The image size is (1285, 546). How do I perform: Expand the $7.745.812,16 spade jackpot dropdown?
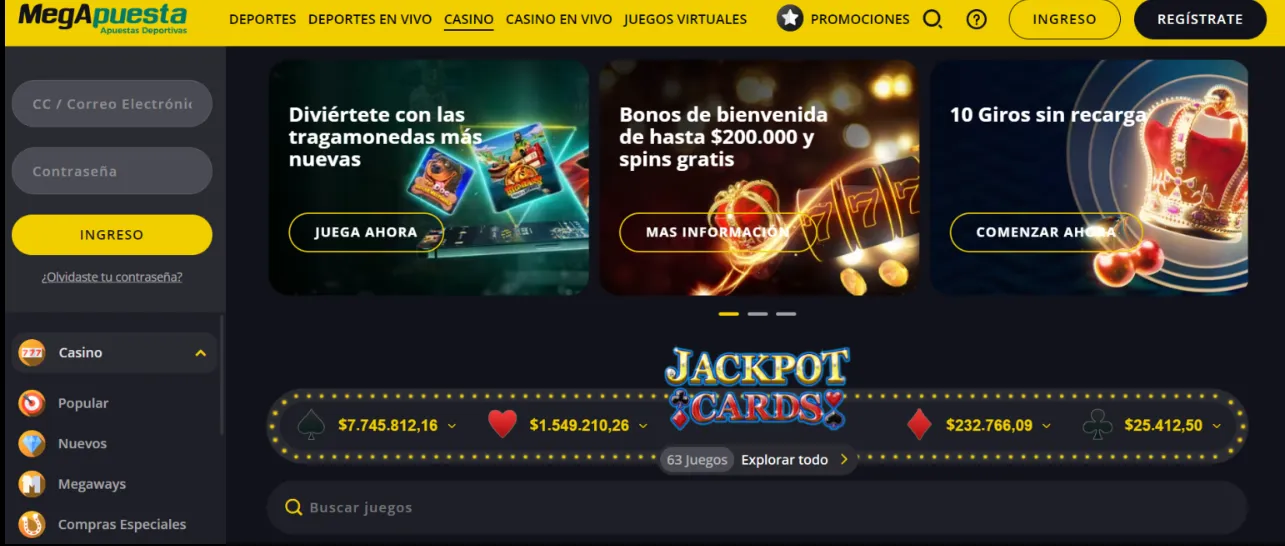coord(452,425)
